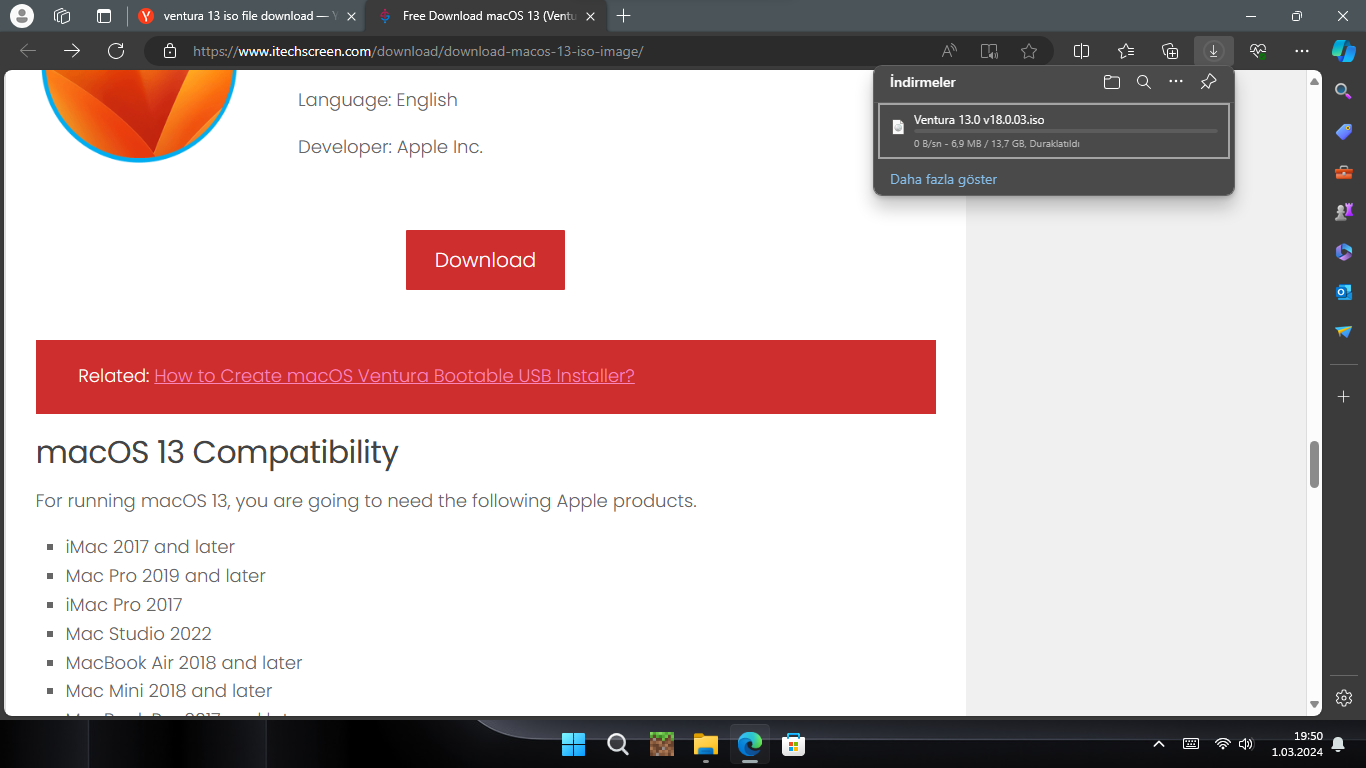Viewport: 1366px width, 768px height.
Task: Open the sidebar Tools briefcase icon
Action: (1344, 172)
